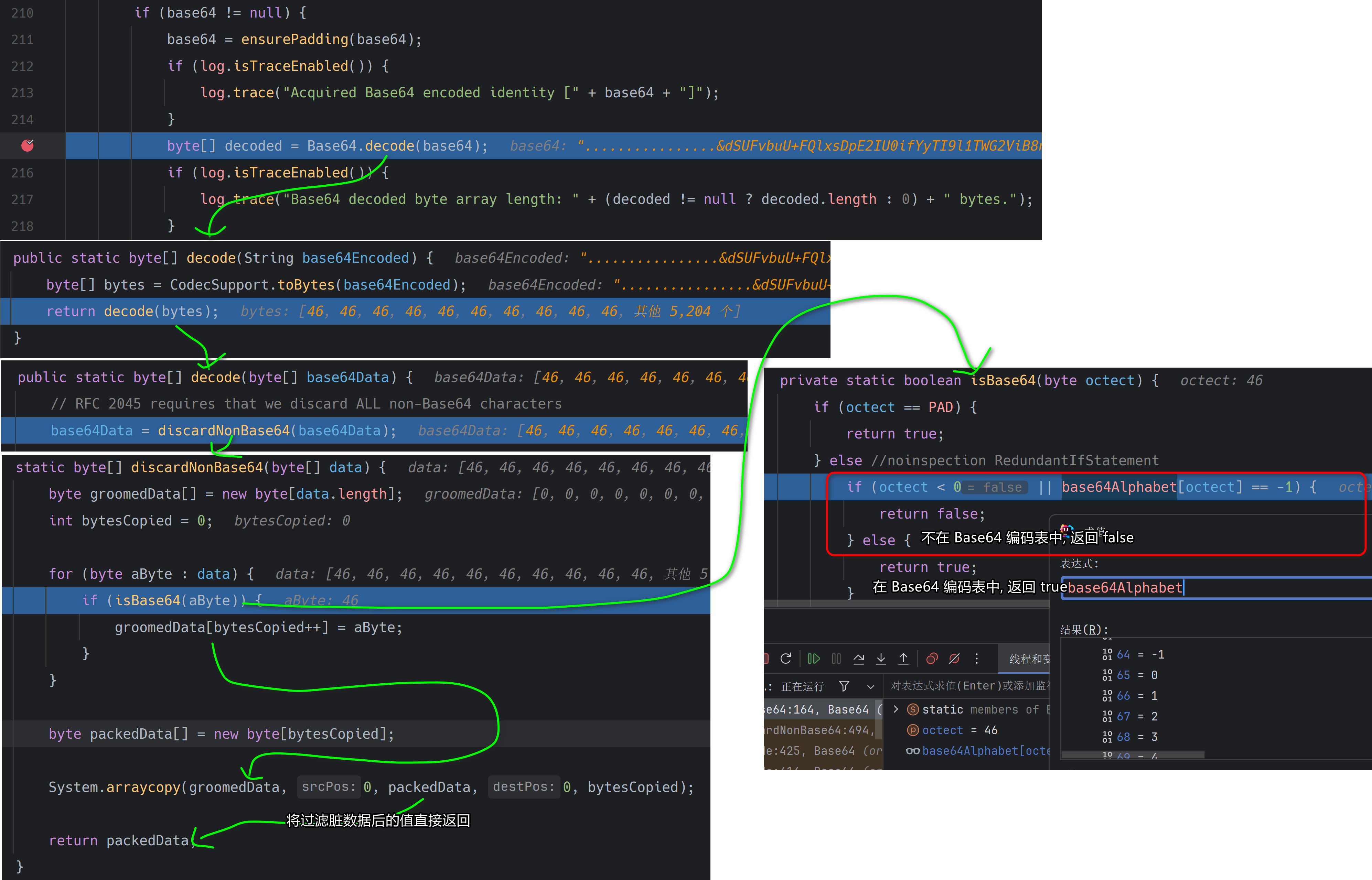Click System.arraycopy method name

point(143,787)
